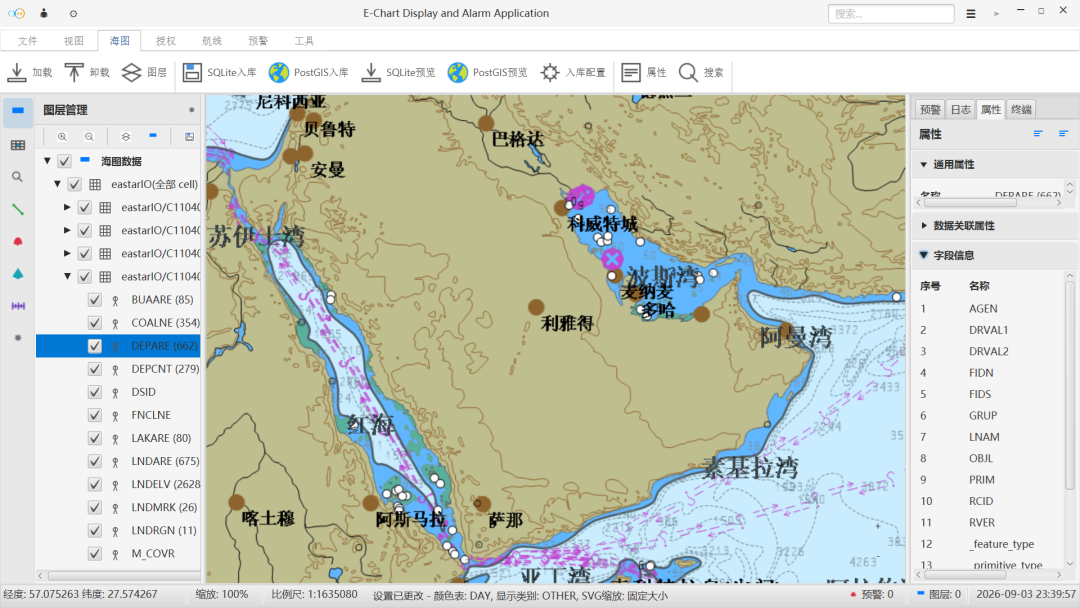This screenshot has height=608, width=1080.
Task: Click the 加载 load chart icon
Action: tap(17, 72)
